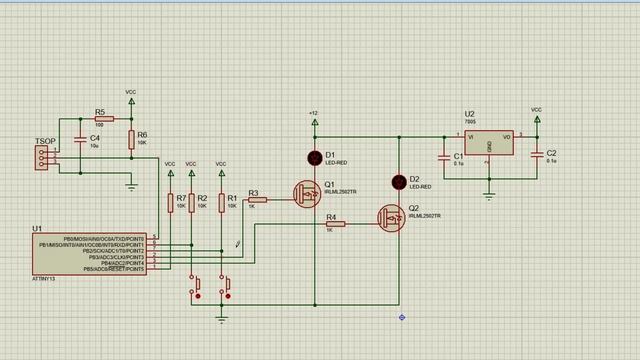Click the VO pin label on U2

tap(507, 137)
